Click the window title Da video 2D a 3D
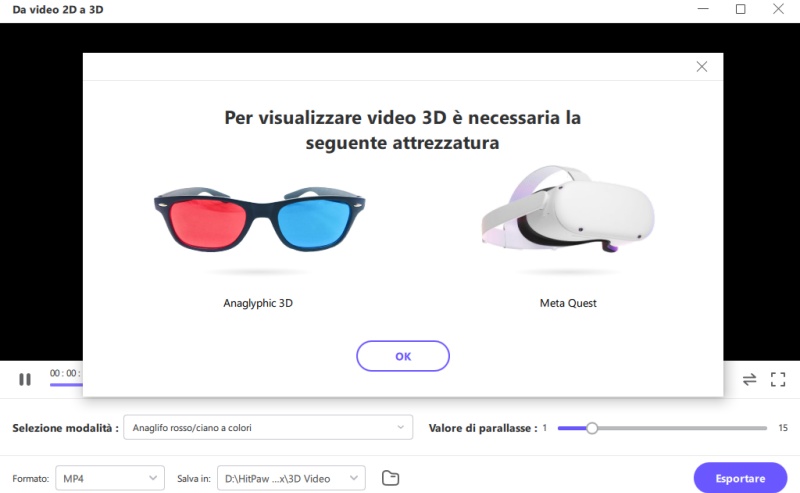800x493 pixels. (58, 10)
